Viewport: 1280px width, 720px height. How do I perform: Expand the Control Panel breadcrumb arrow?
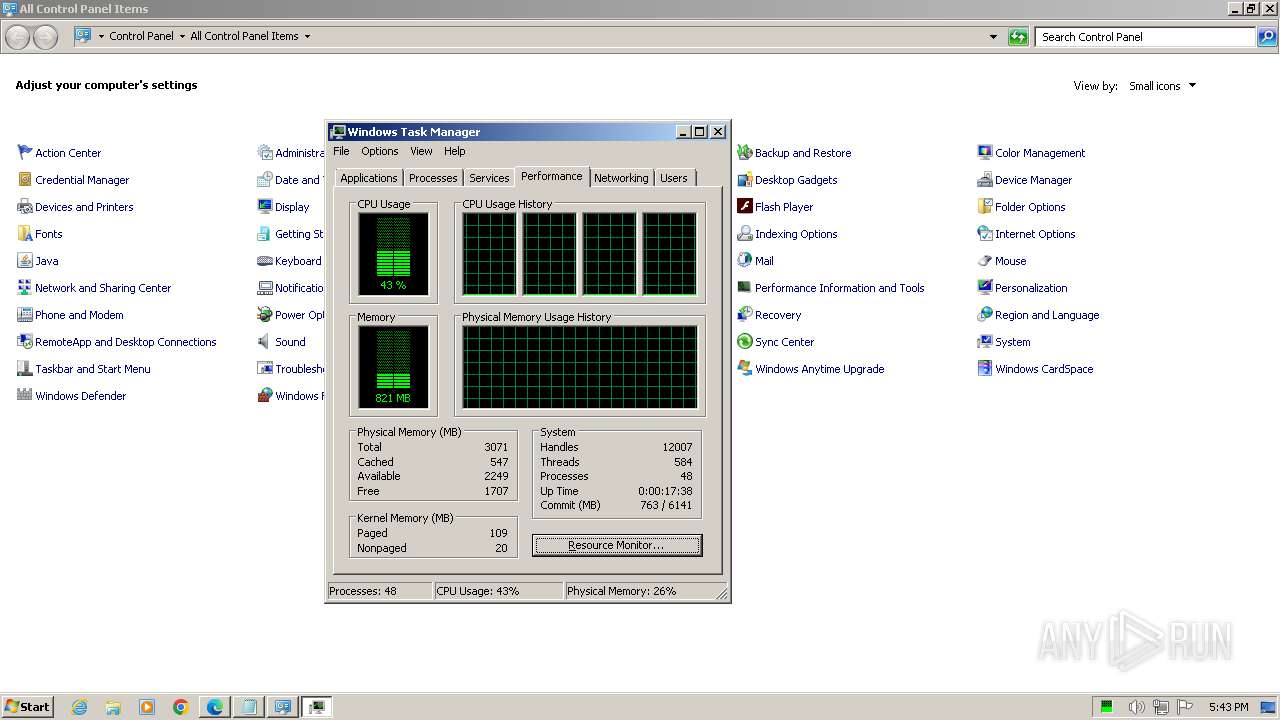(x=182, y=36)
